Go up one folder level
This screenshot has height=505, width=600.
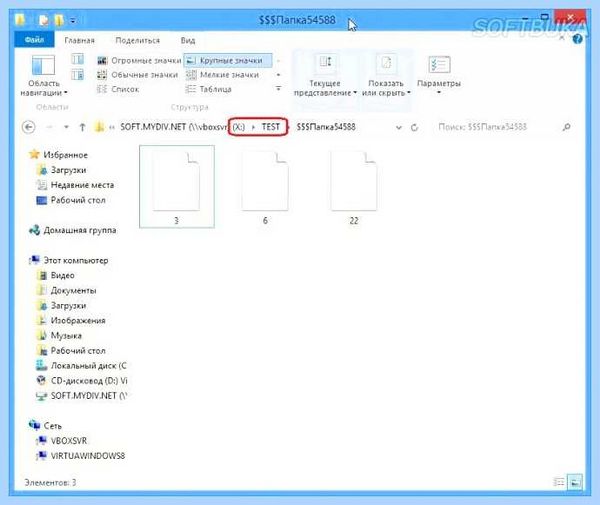(82, 127)
